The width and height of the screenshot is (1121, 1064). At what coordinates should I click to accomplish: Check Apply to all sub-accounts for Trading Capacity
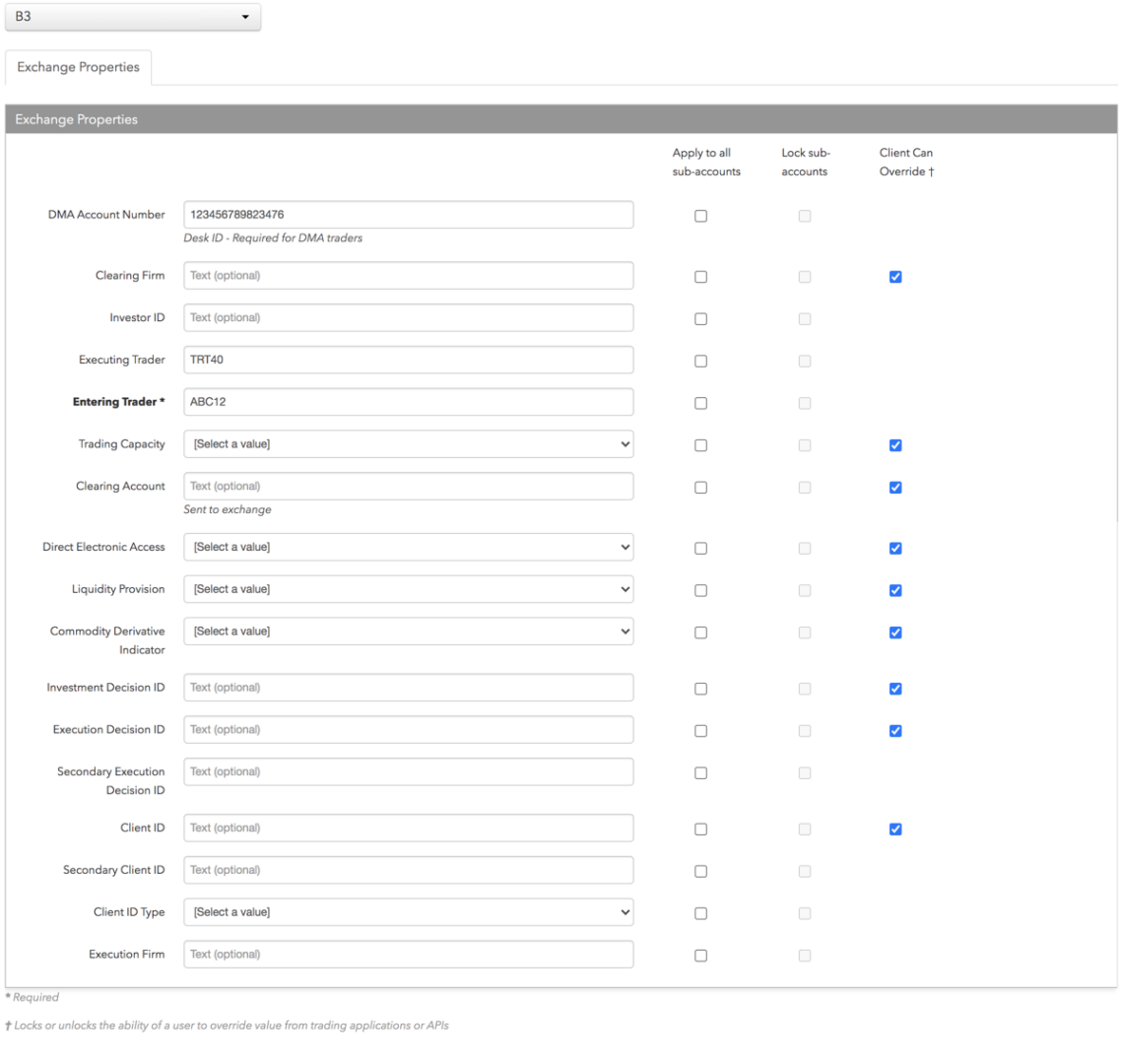point(700,445)
